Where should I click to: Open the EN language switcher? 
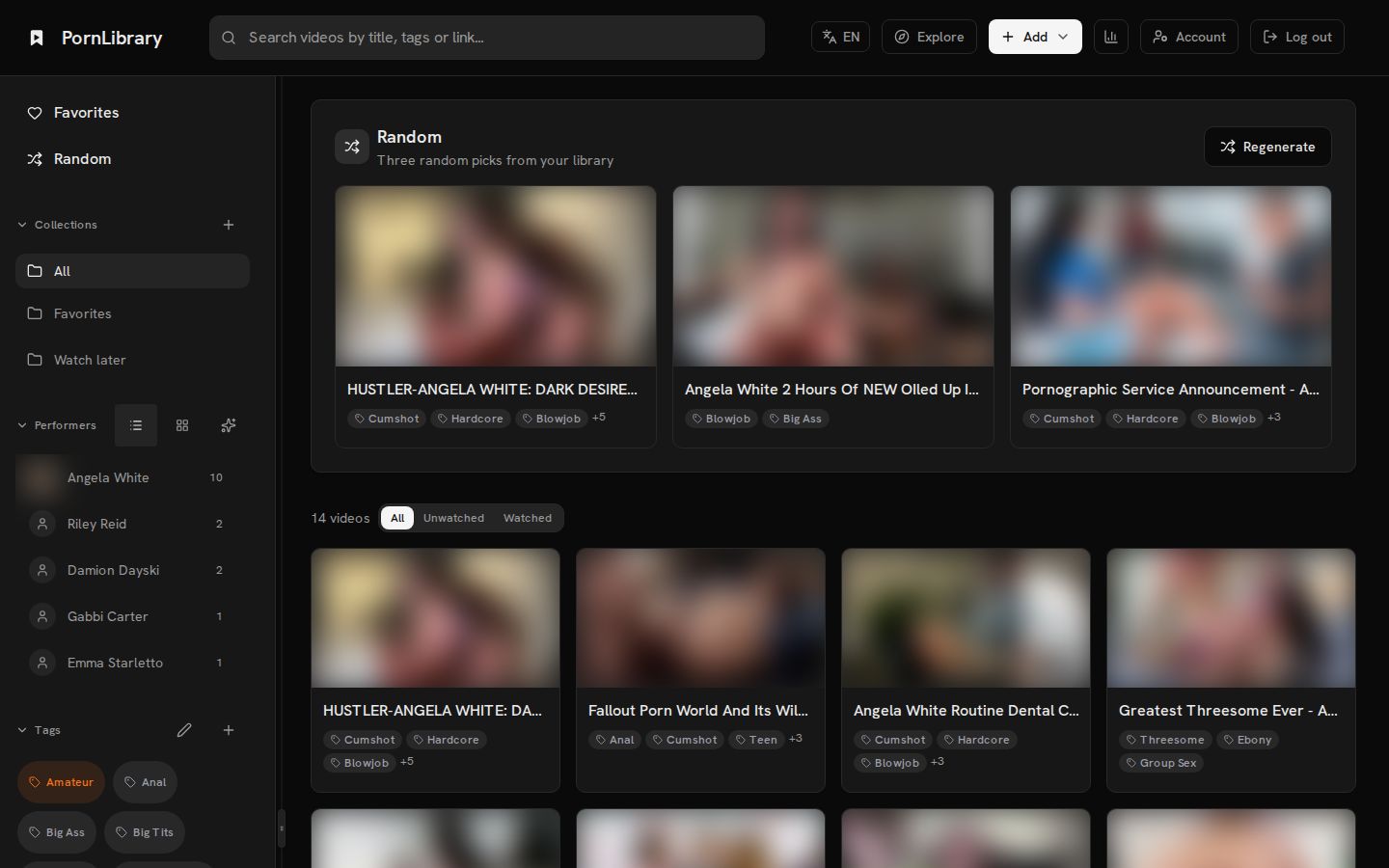pyautogui.click(x=841, y=37)
